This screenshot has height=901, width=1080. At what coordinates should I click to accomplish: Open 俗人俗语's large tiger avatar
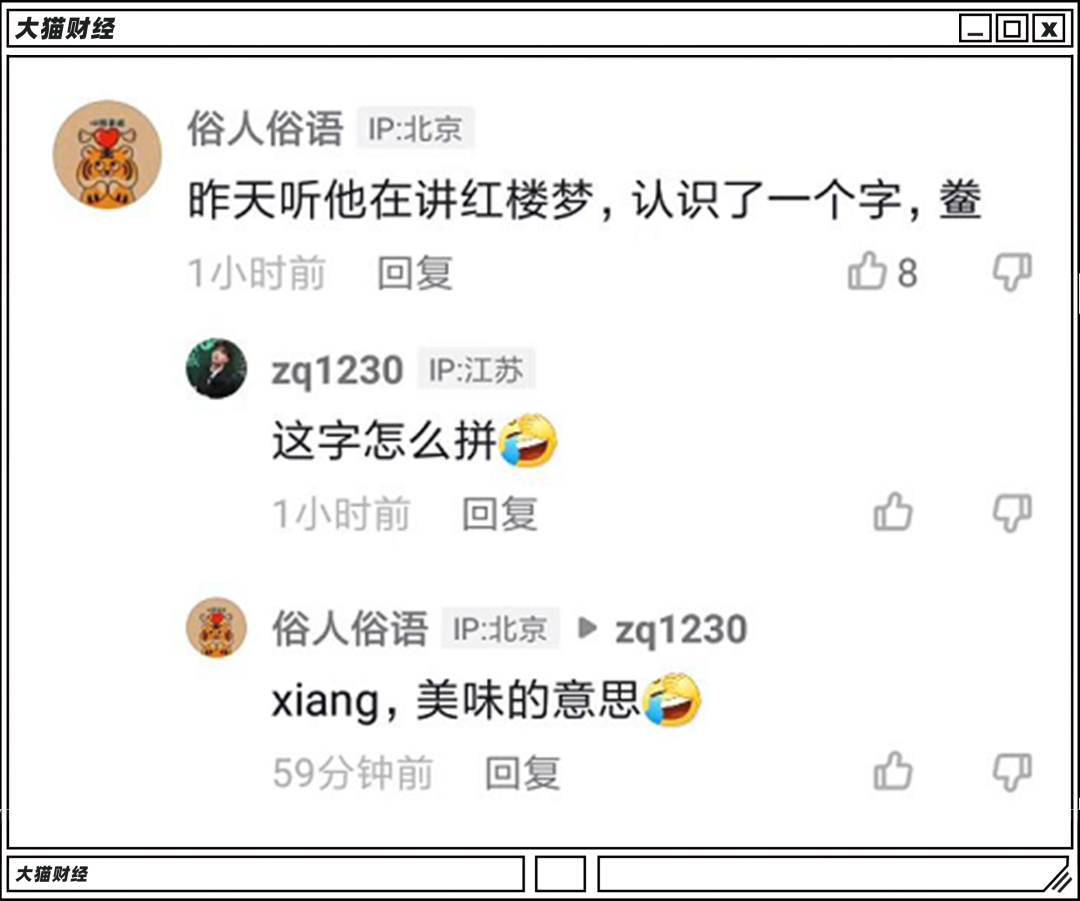(x=107, y=154)
